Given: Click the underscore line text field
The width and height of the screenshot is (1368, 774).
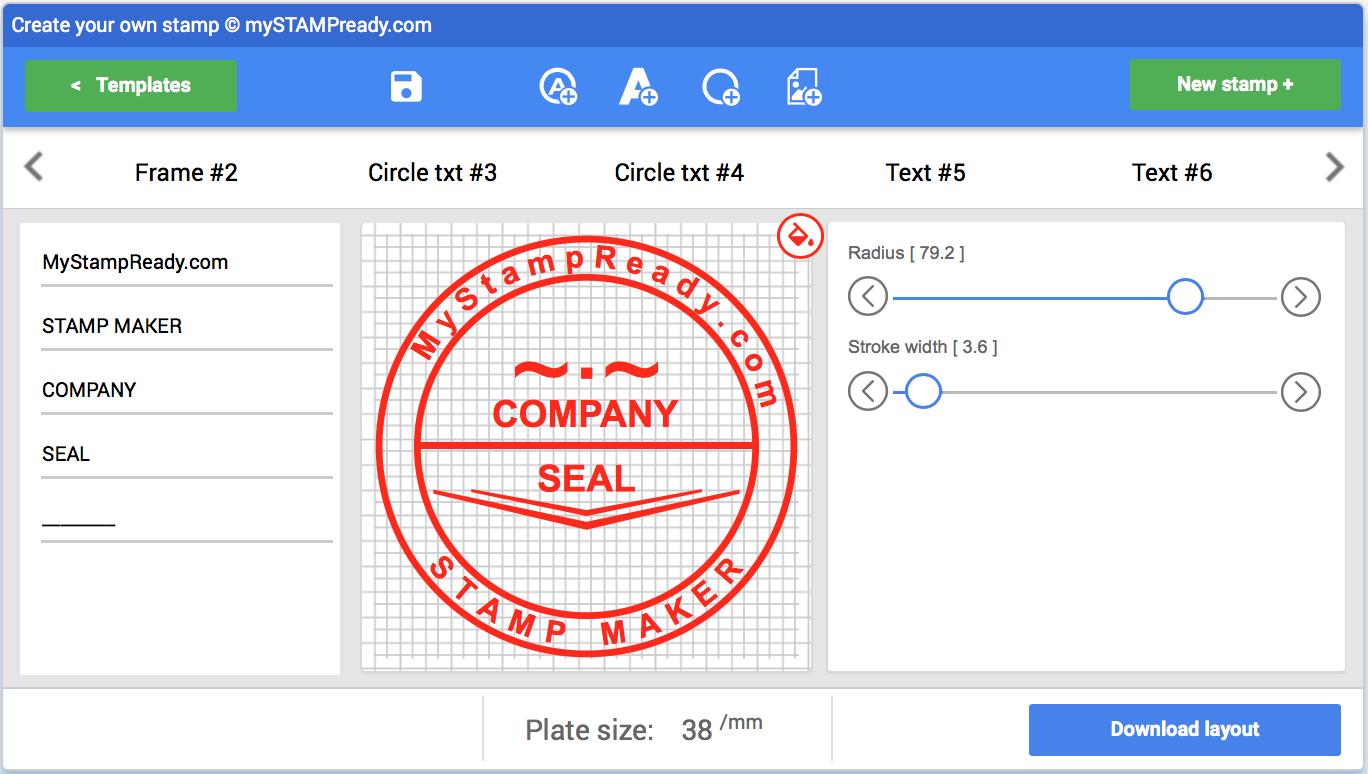Looking at the screenshot, I should [187, 519].
